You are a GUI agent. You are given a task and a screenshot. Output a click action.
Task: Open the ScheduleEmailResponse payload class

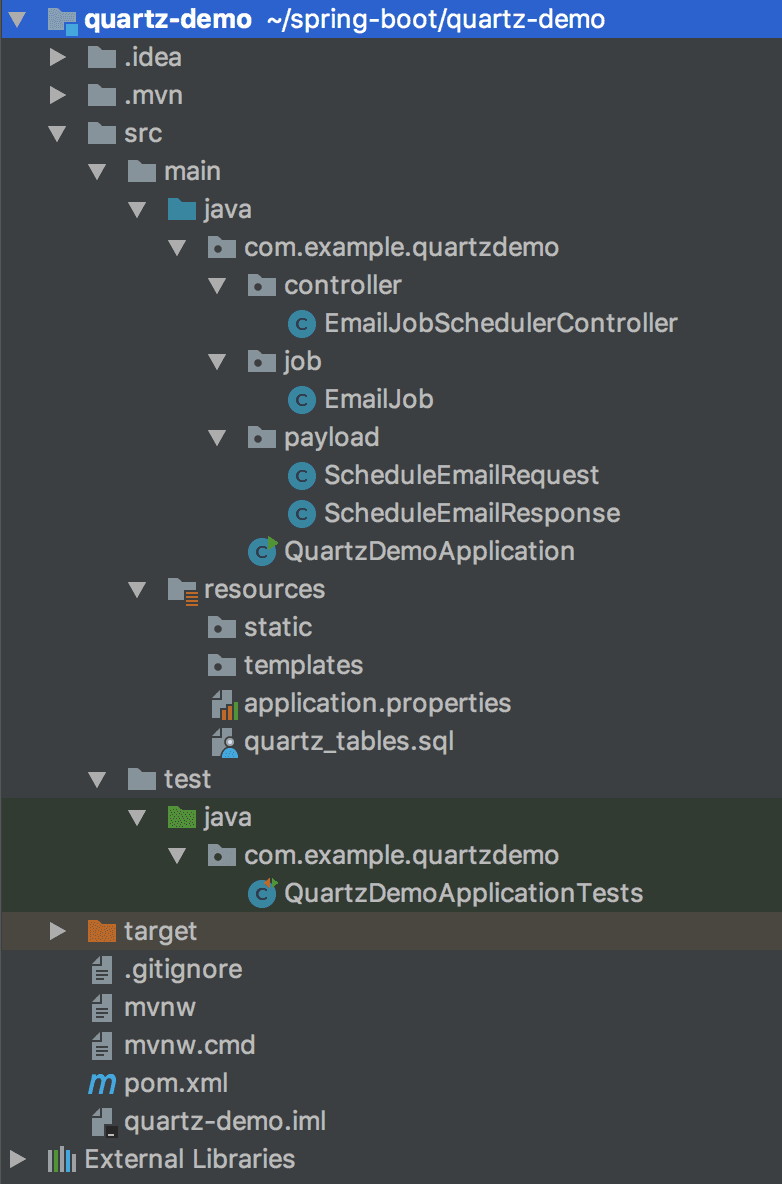pos(301,513)
